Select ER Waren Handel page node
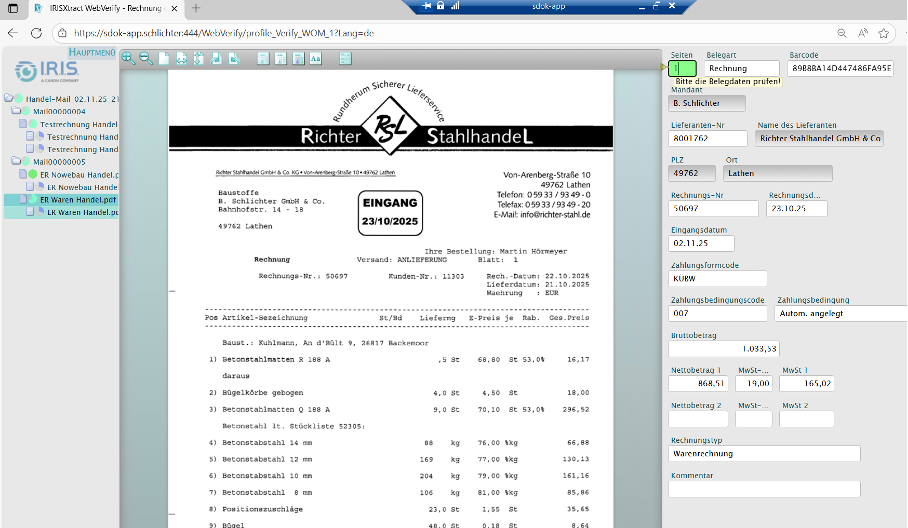908x528 pixels. point(82,212)
